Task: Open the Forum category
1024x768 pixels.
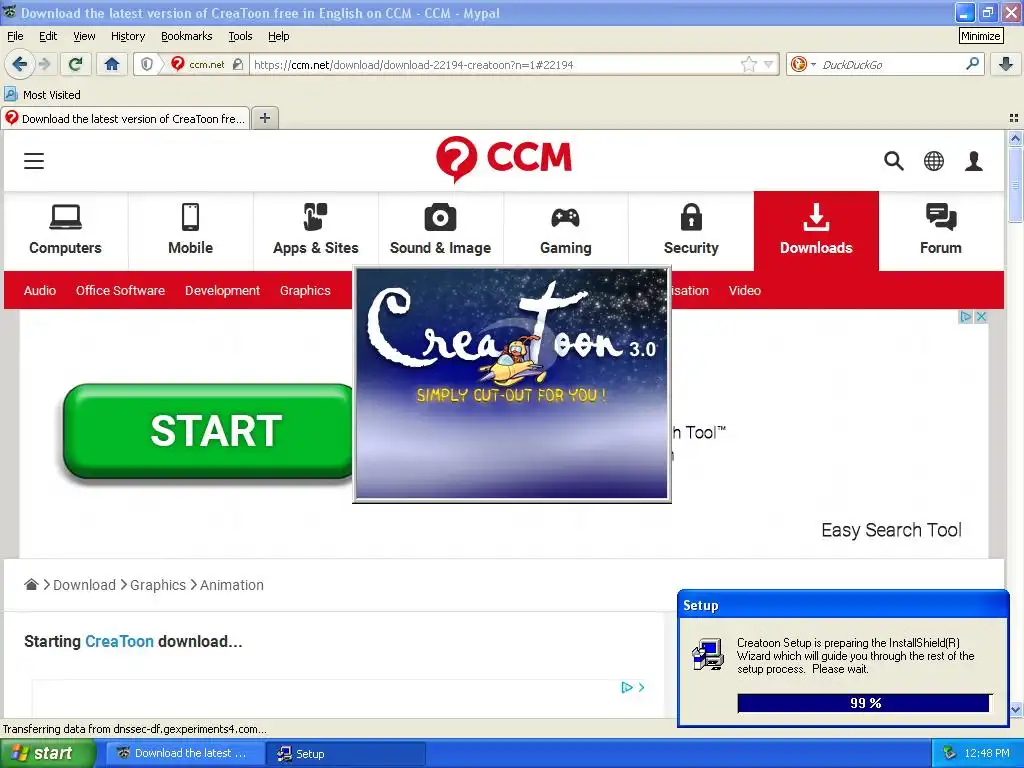Action: tap(940, 231)
